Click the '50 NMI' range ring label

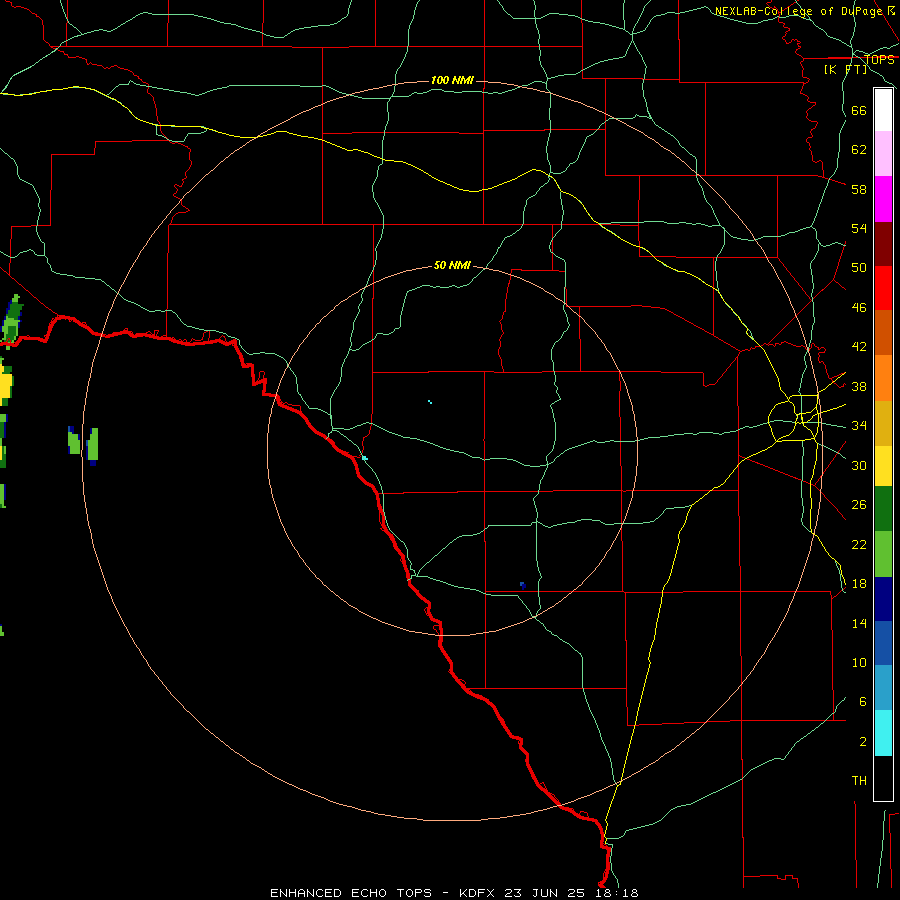point(452,265)
